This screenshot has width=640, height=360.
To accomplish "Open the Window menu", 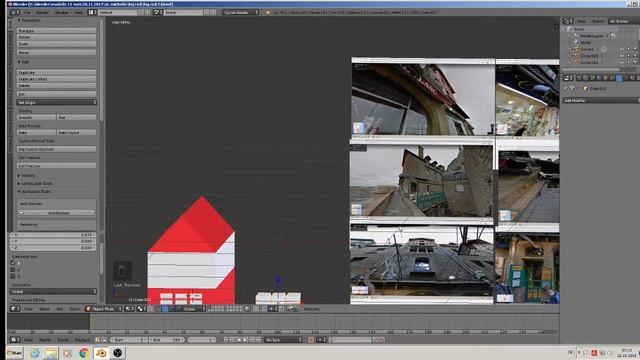I will [x=62, y=13].
